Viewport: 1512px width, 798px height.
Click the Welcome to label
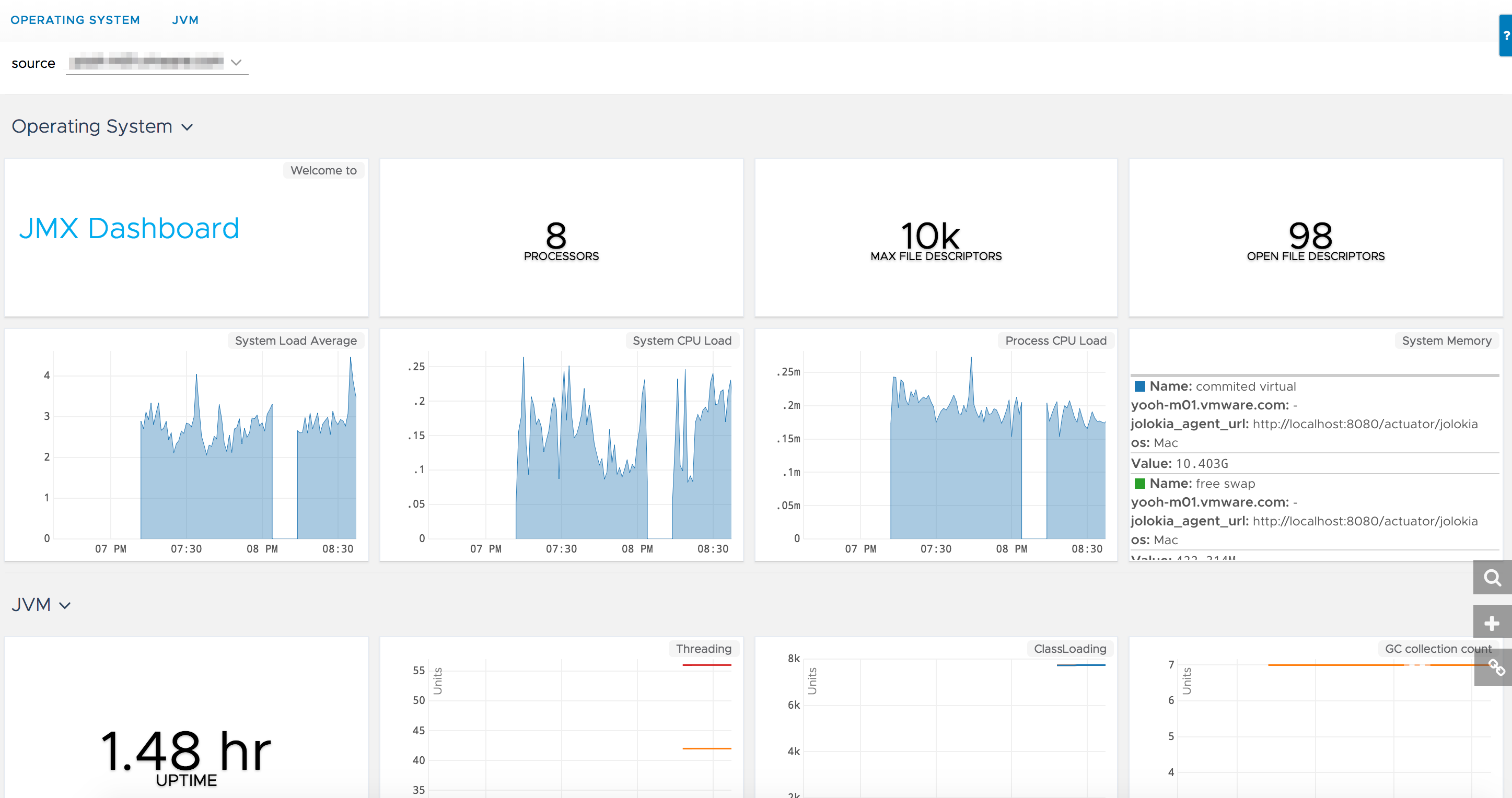(x=323, y=171)
